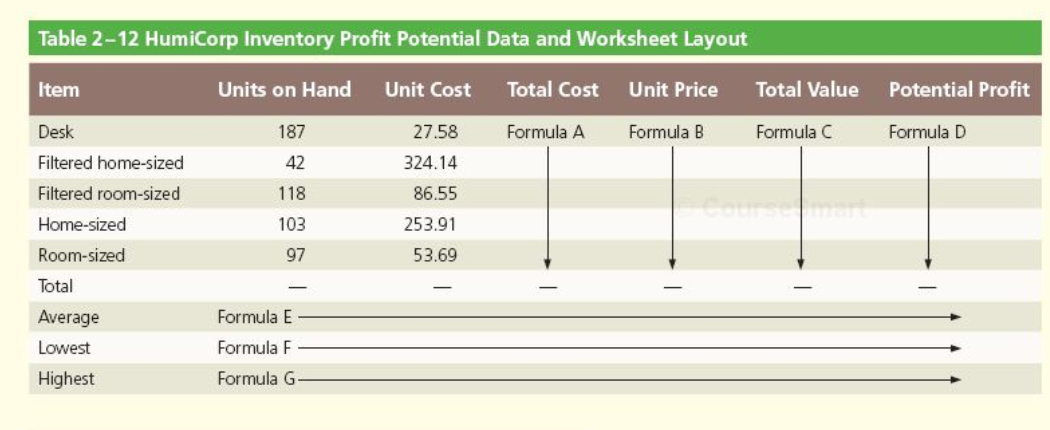Click the 'Formula E' label in Average row

point(255,317)
